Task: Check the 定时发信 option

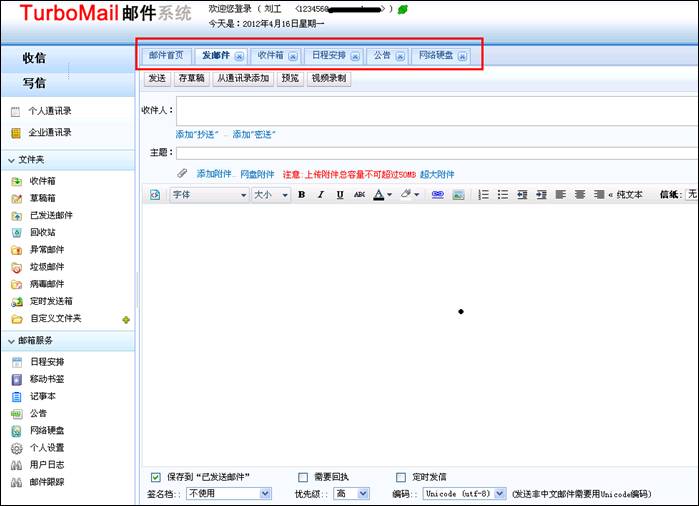Action: pos(401,477)
